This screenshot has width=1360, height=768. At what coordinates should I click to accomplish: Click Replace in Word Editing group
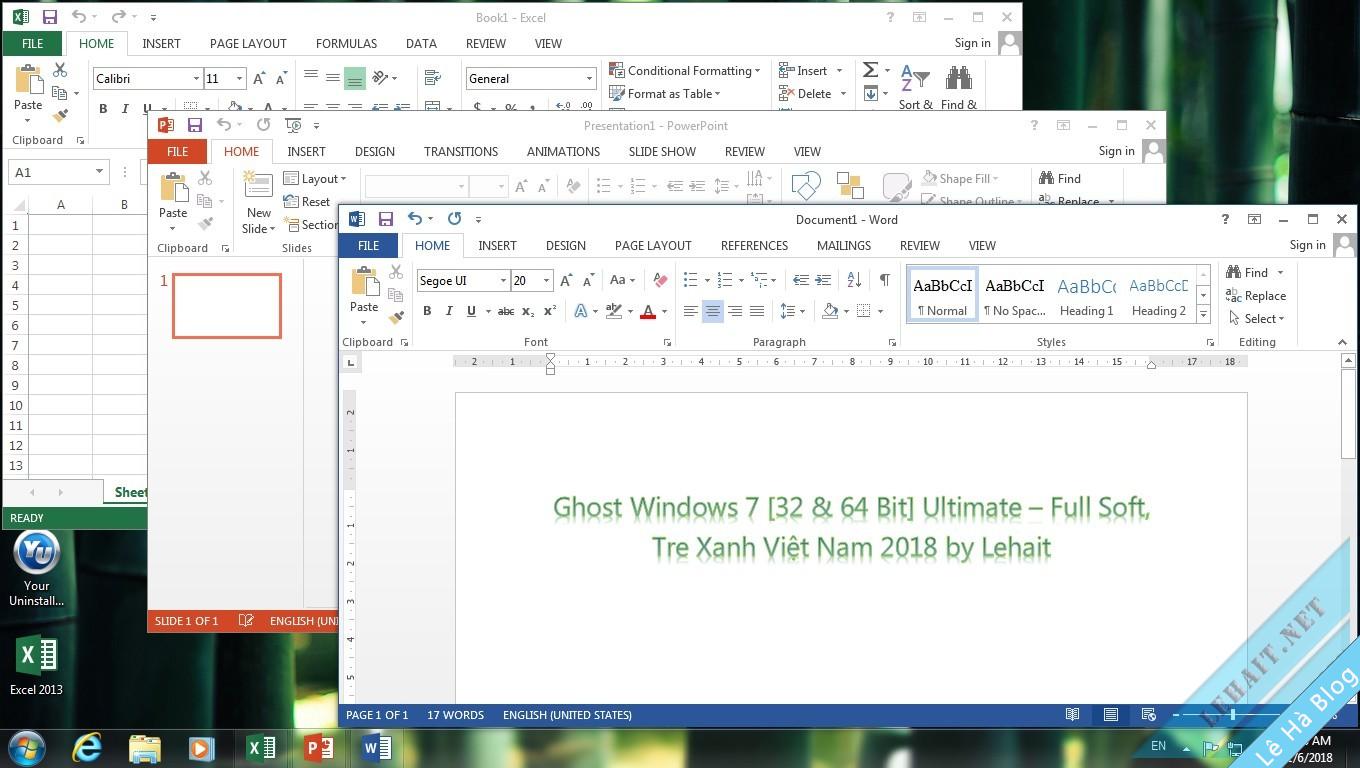pos(1256,296)
